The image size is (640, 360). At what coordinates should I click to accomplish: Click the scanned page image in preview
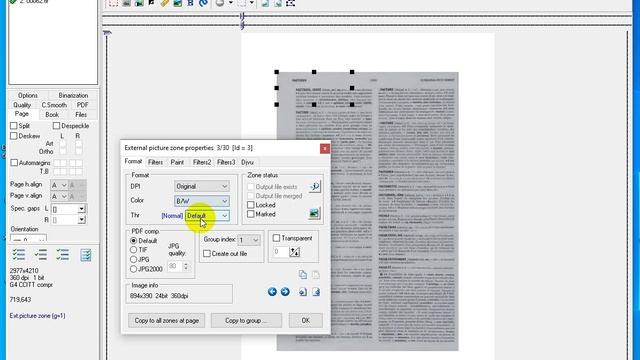click(367, 211)
